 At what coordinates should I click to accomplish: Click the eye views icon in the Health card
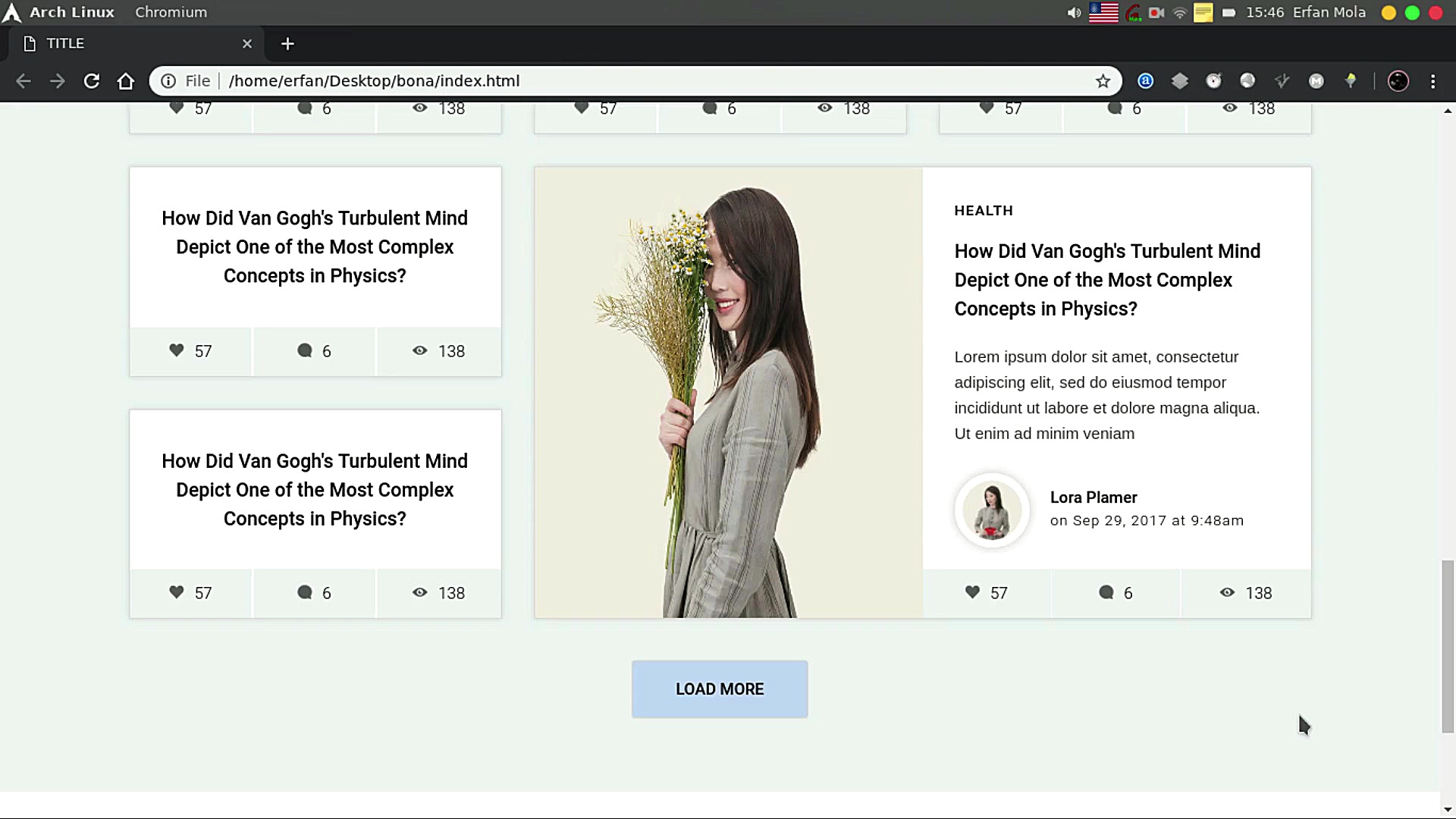click(x=1227, y=592)
